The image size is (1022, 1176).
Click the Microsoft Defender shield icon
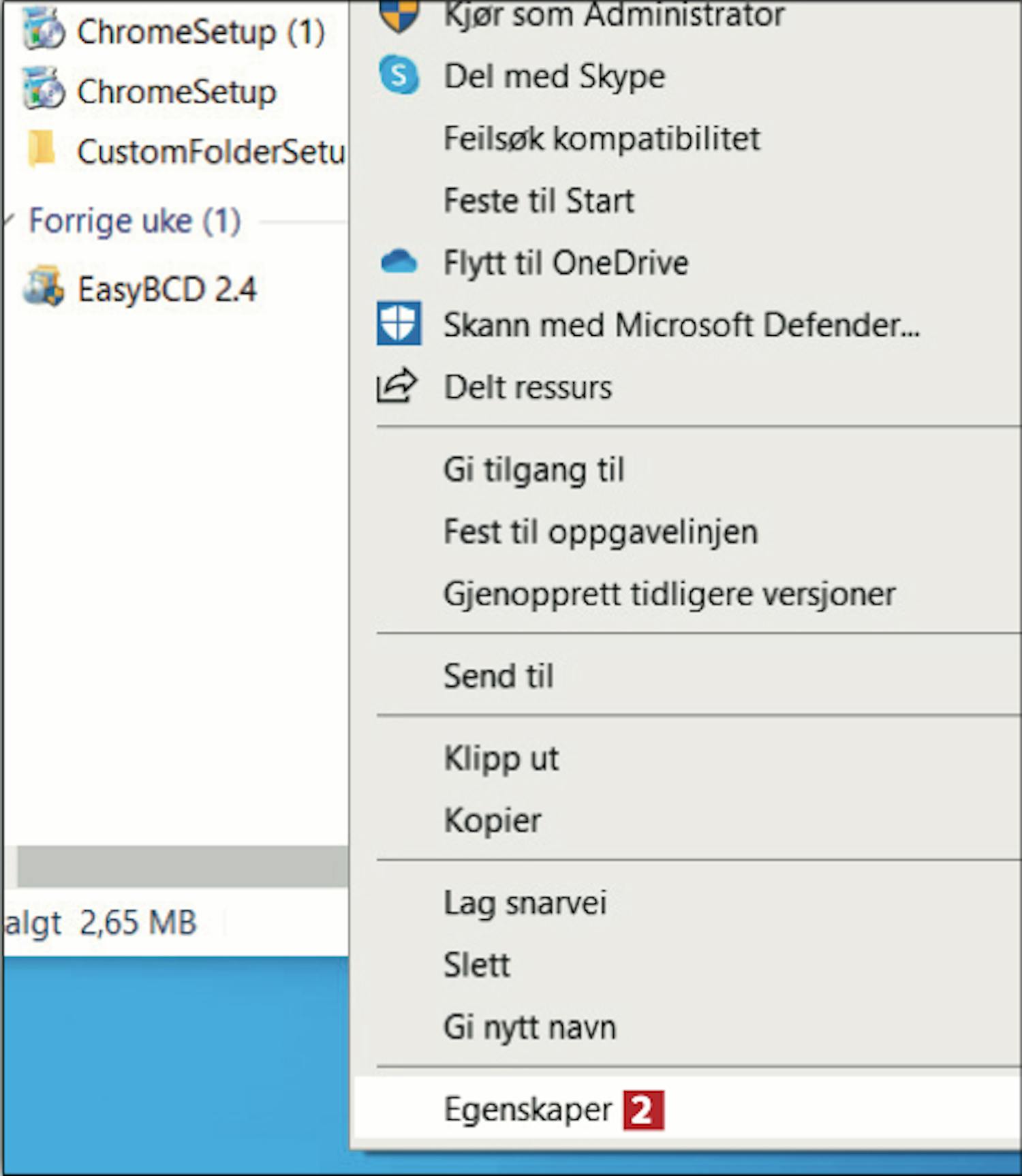tap(399, 324)
